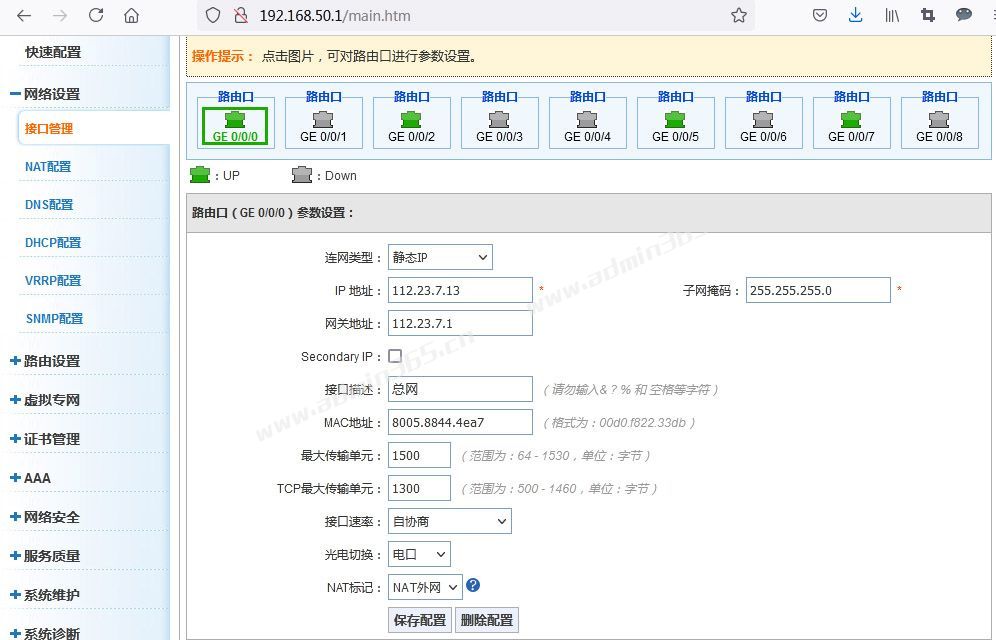Open the library bookshelf icon
996x640 pixels.
(x=892, y=15)
